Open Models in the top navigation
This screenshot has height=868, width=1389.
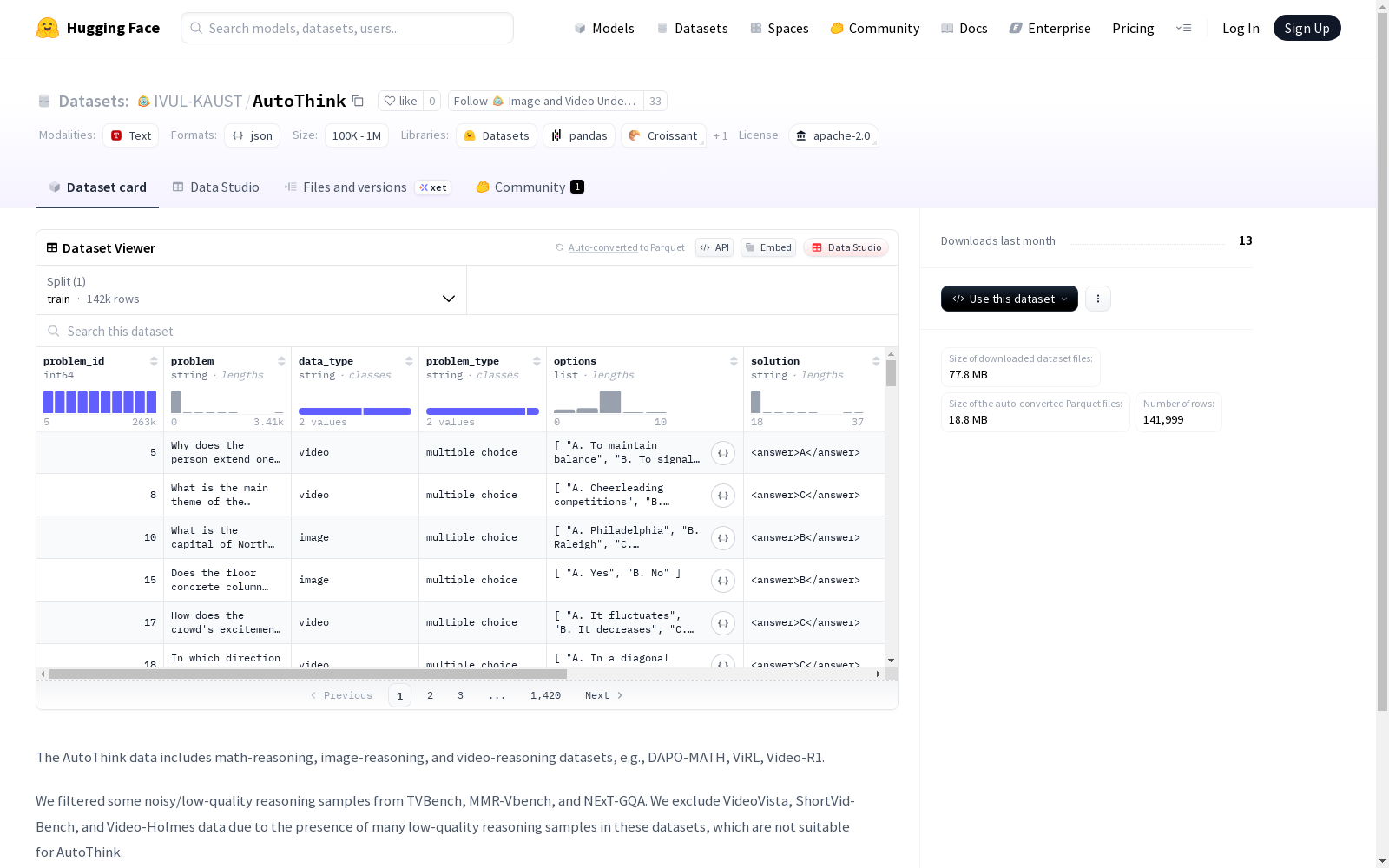[x=604, y=28]
